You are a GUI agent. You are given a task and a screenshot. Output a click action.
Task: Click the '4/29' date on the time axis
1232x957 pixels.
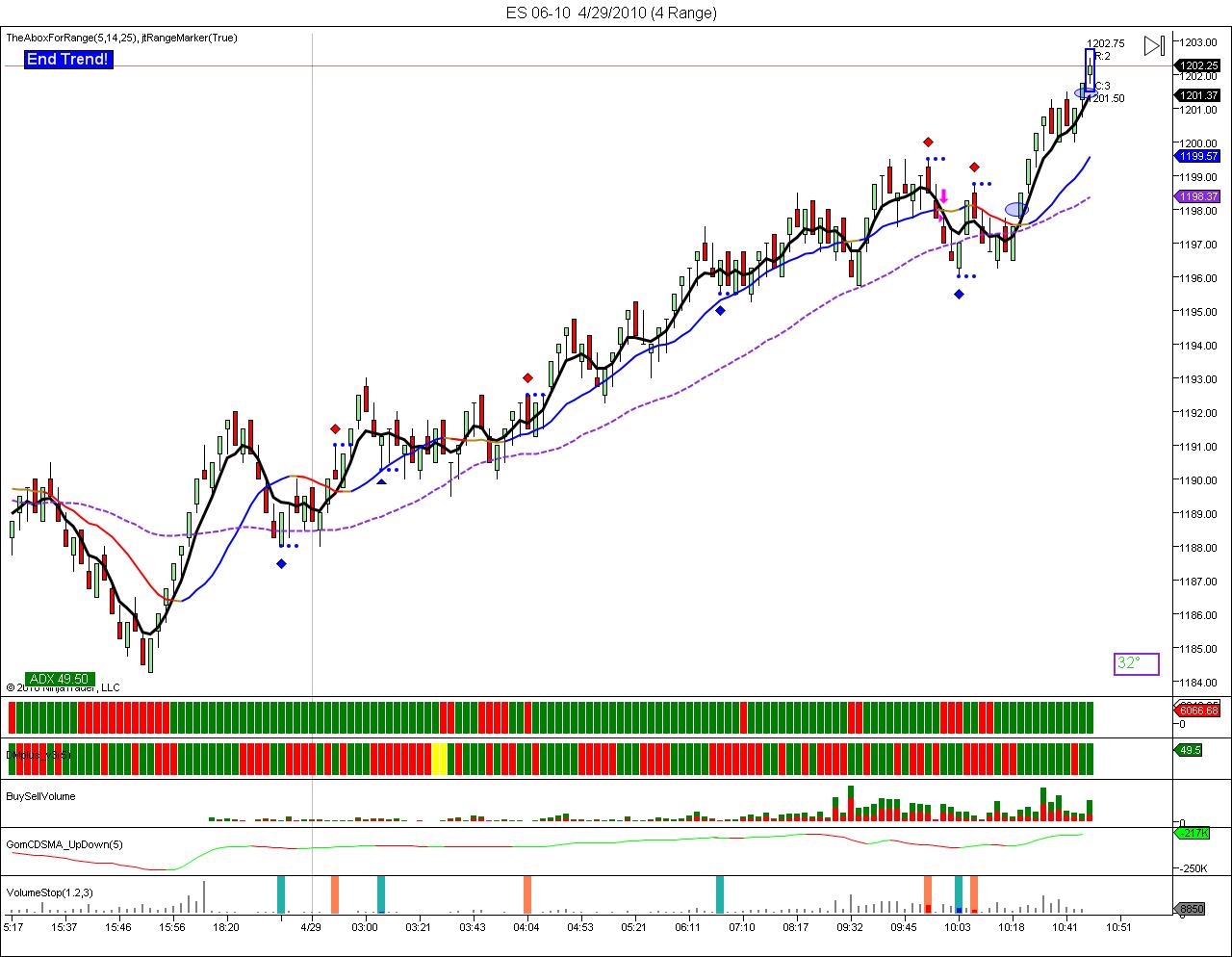pos(310,927)
